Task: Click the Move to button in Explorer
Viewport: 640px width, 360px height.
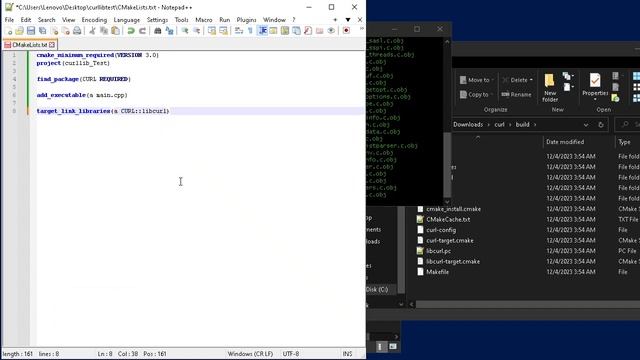Action: click(x=476, y=80)
